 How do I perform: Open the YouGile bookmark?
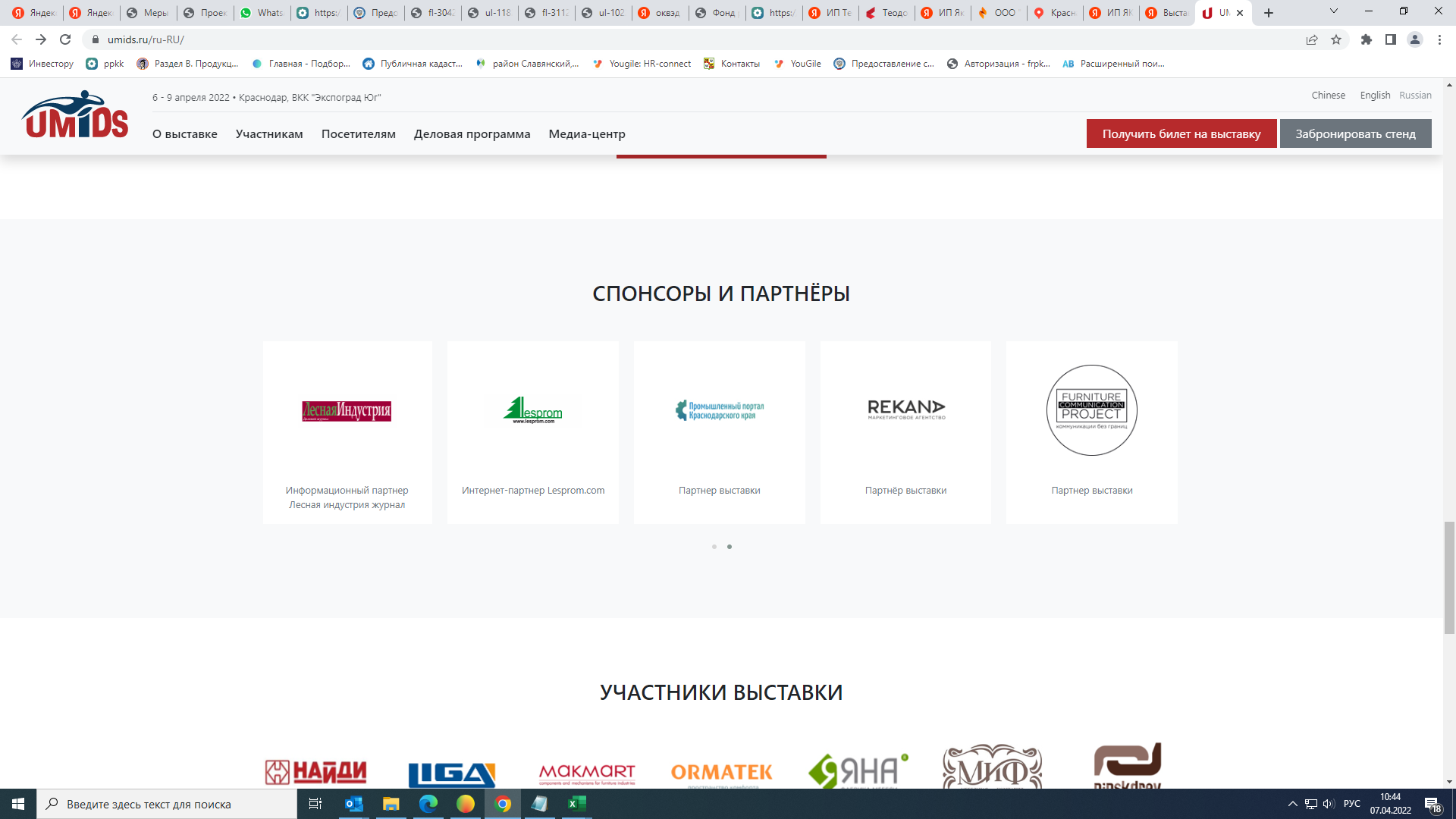tap(797, 64)
